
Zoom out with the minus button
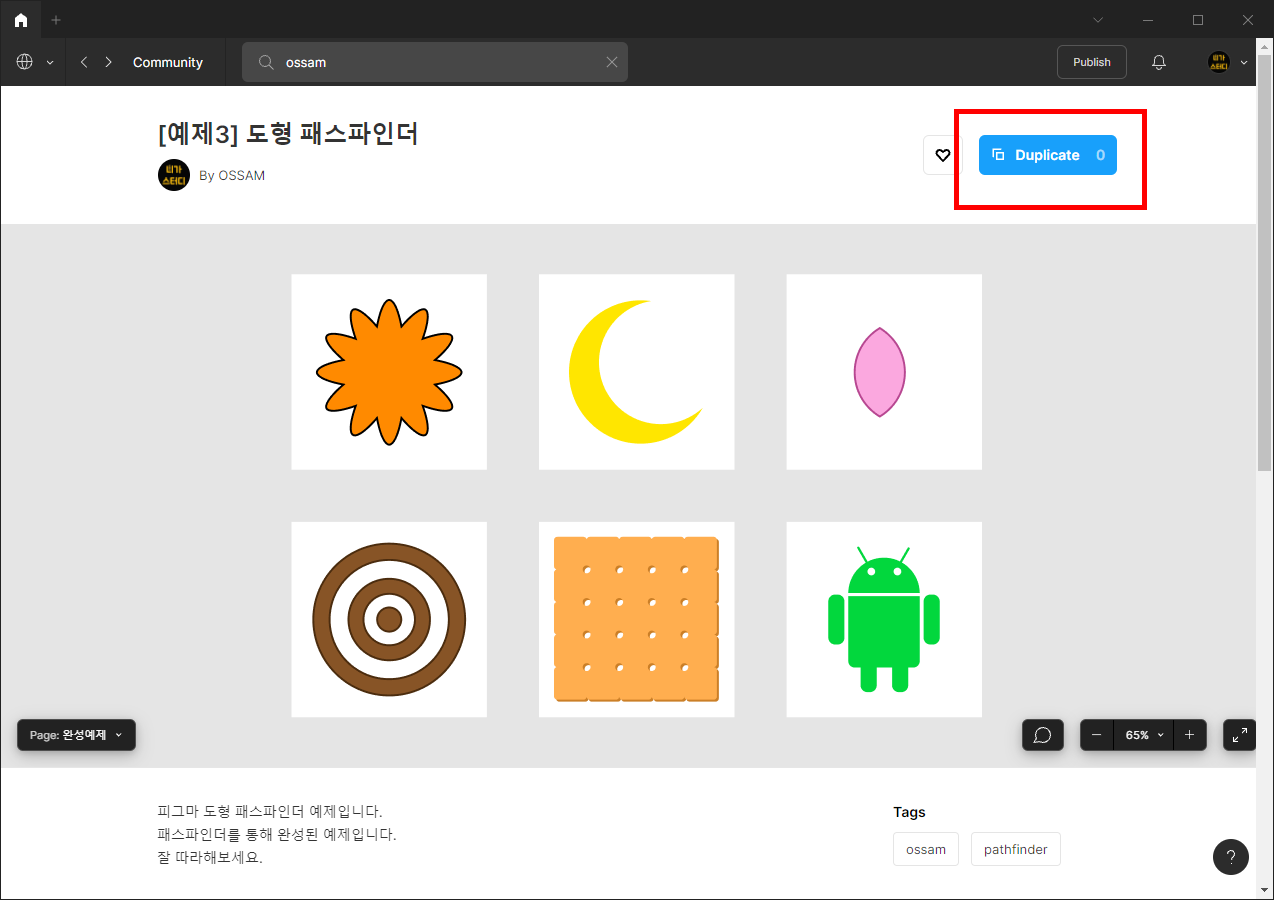point(1097,735)
